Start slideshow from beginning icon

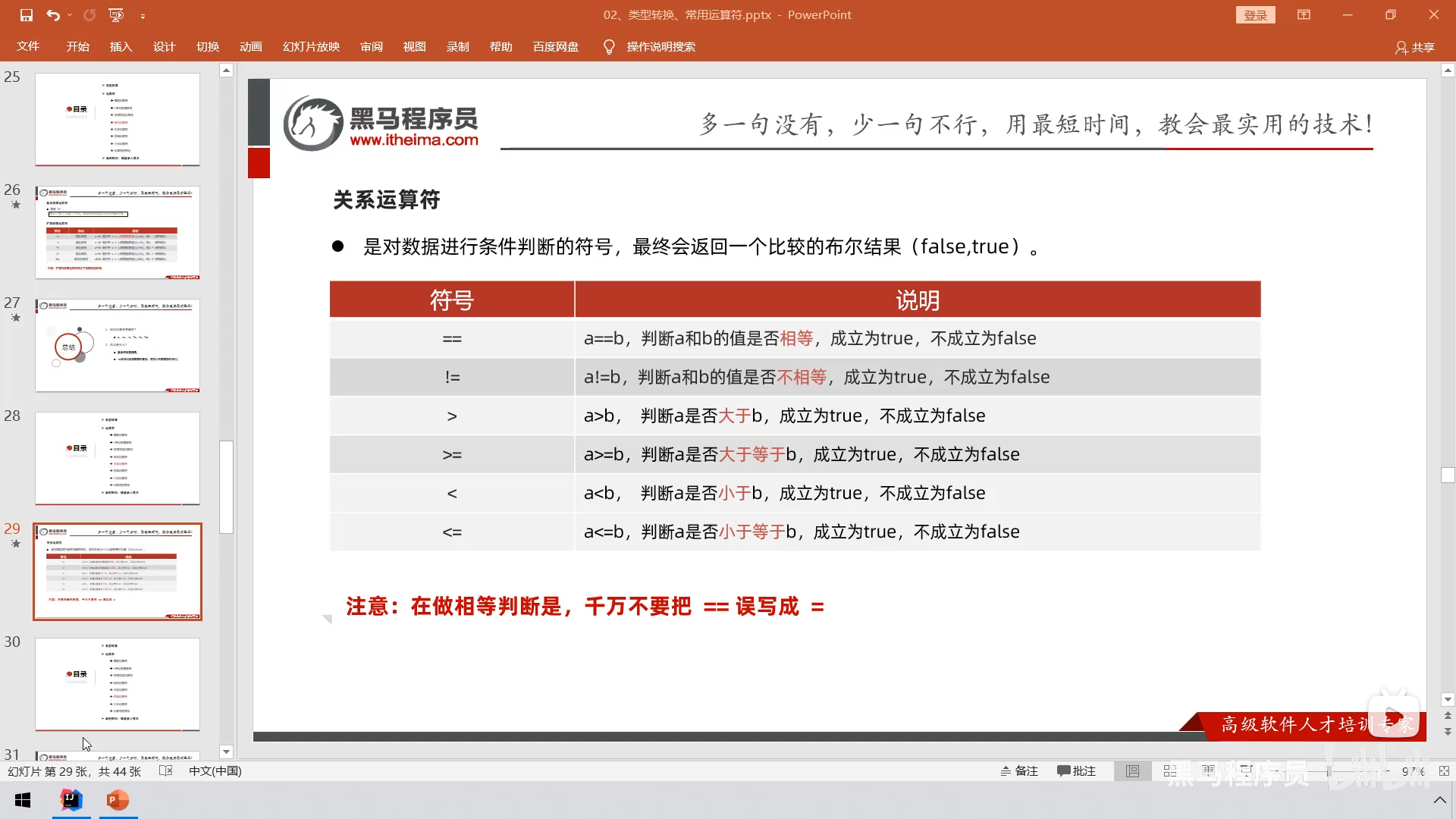pyautogui.click(x=116, y=14)
